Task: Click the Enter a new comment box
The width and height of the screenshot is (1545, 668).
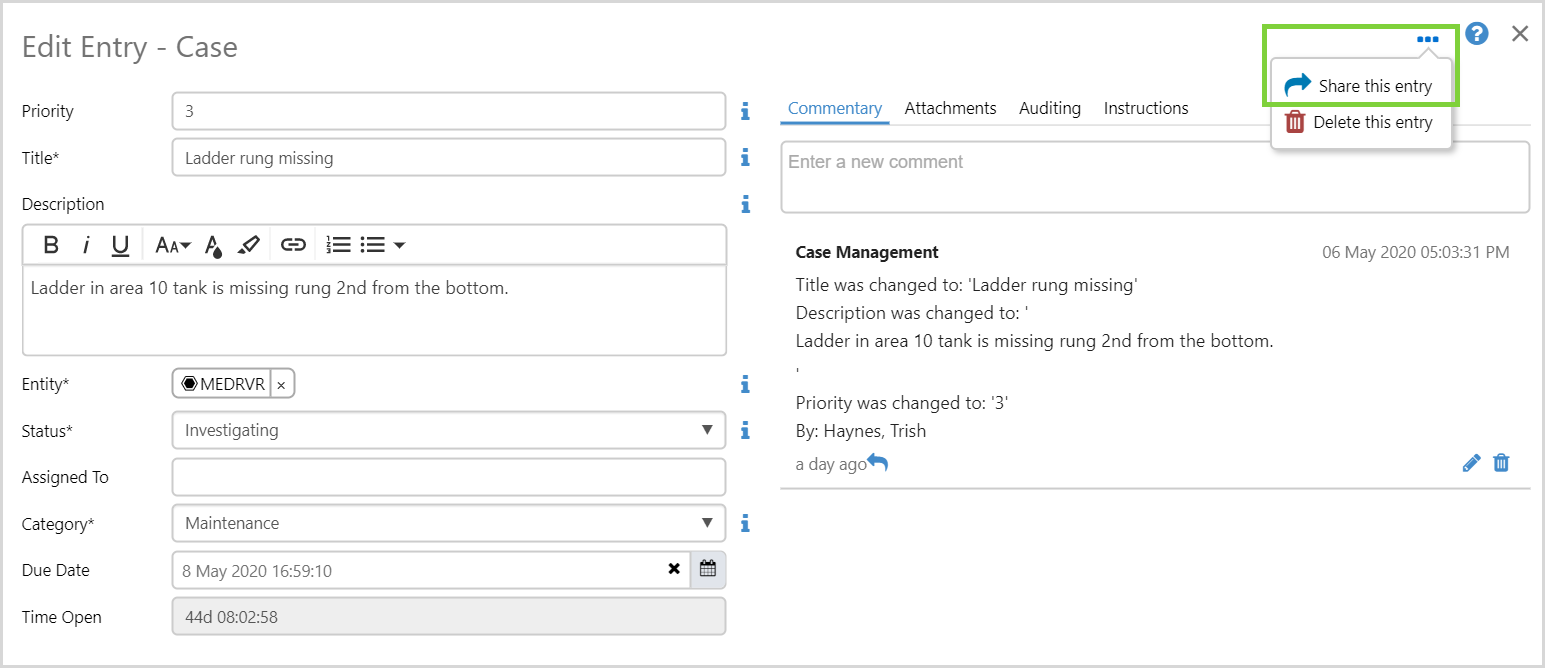Action: point(1154,177)
